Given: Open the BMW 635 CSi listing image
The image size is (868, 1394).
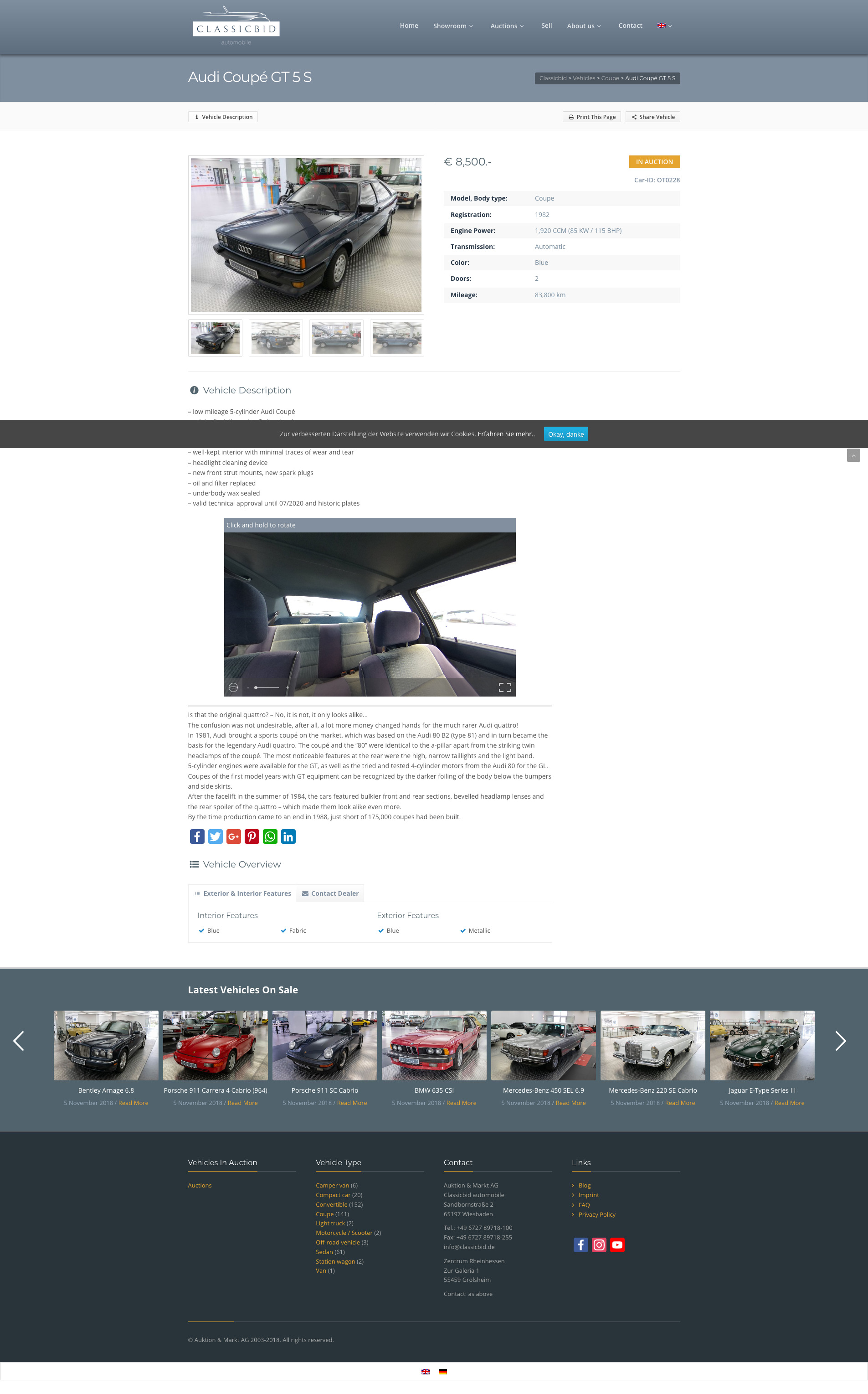Looking at the screenshot, I should tap(434, 1045).
